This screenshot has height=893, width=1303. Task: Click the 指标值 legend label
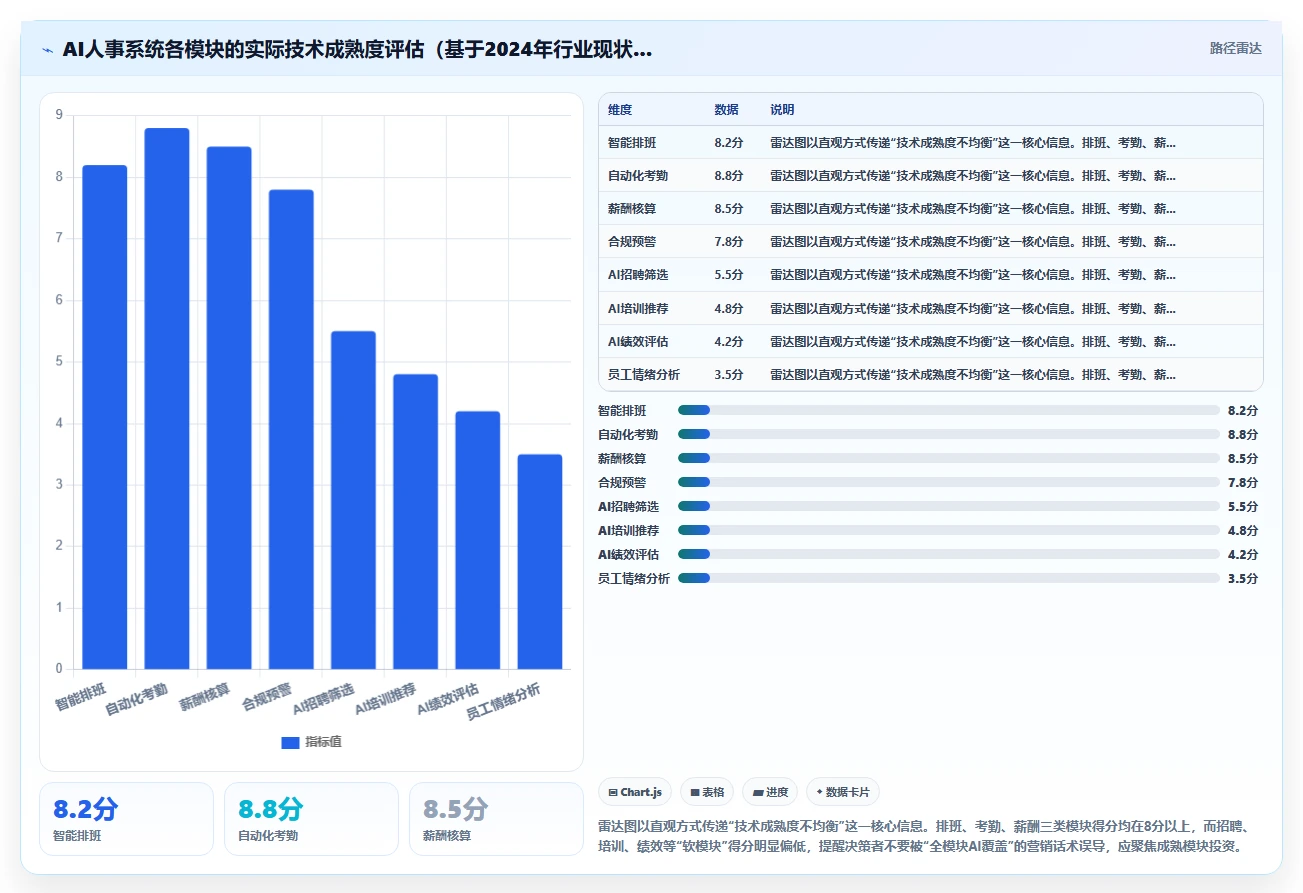point(323,742)
